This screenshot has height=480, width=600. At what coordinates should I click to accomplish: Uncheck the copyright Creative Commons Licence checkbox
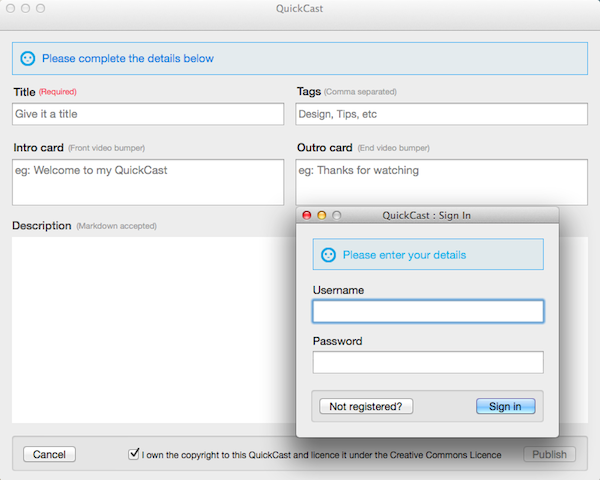pyautogui.click(x=134, y=454)
